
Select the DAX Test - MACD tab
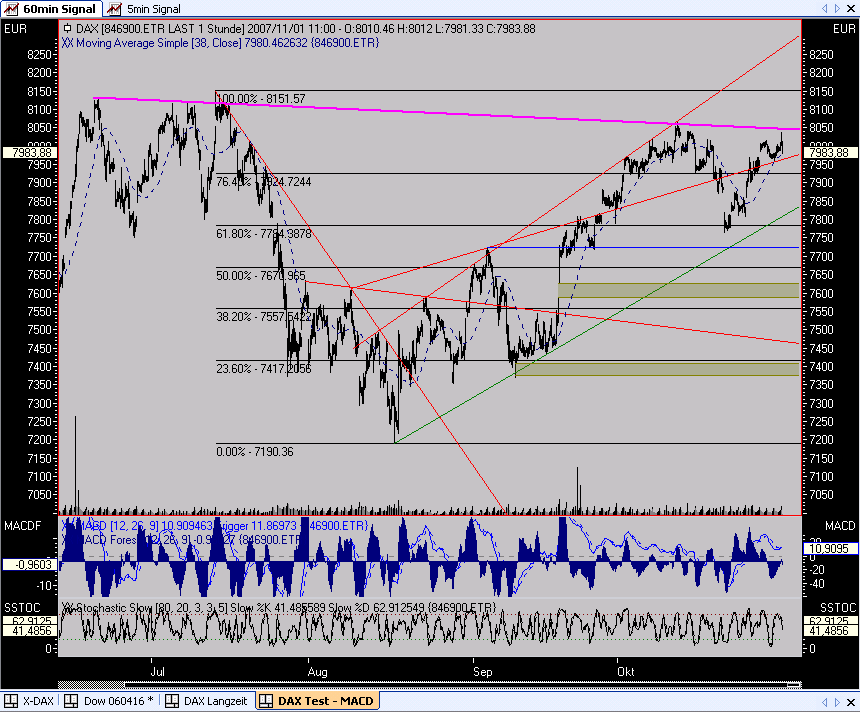[x=317, y=701]
